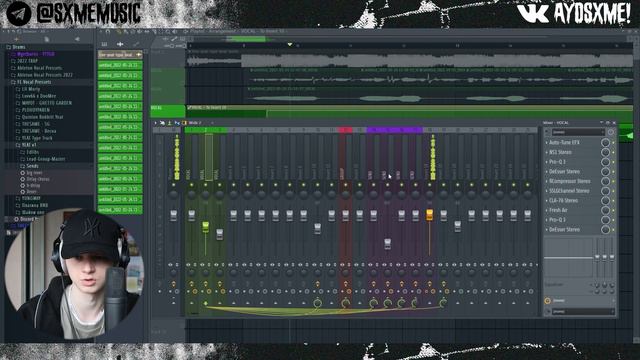Click the red GROUP track pan knob

pyautogui.click(x=345, y=194)
